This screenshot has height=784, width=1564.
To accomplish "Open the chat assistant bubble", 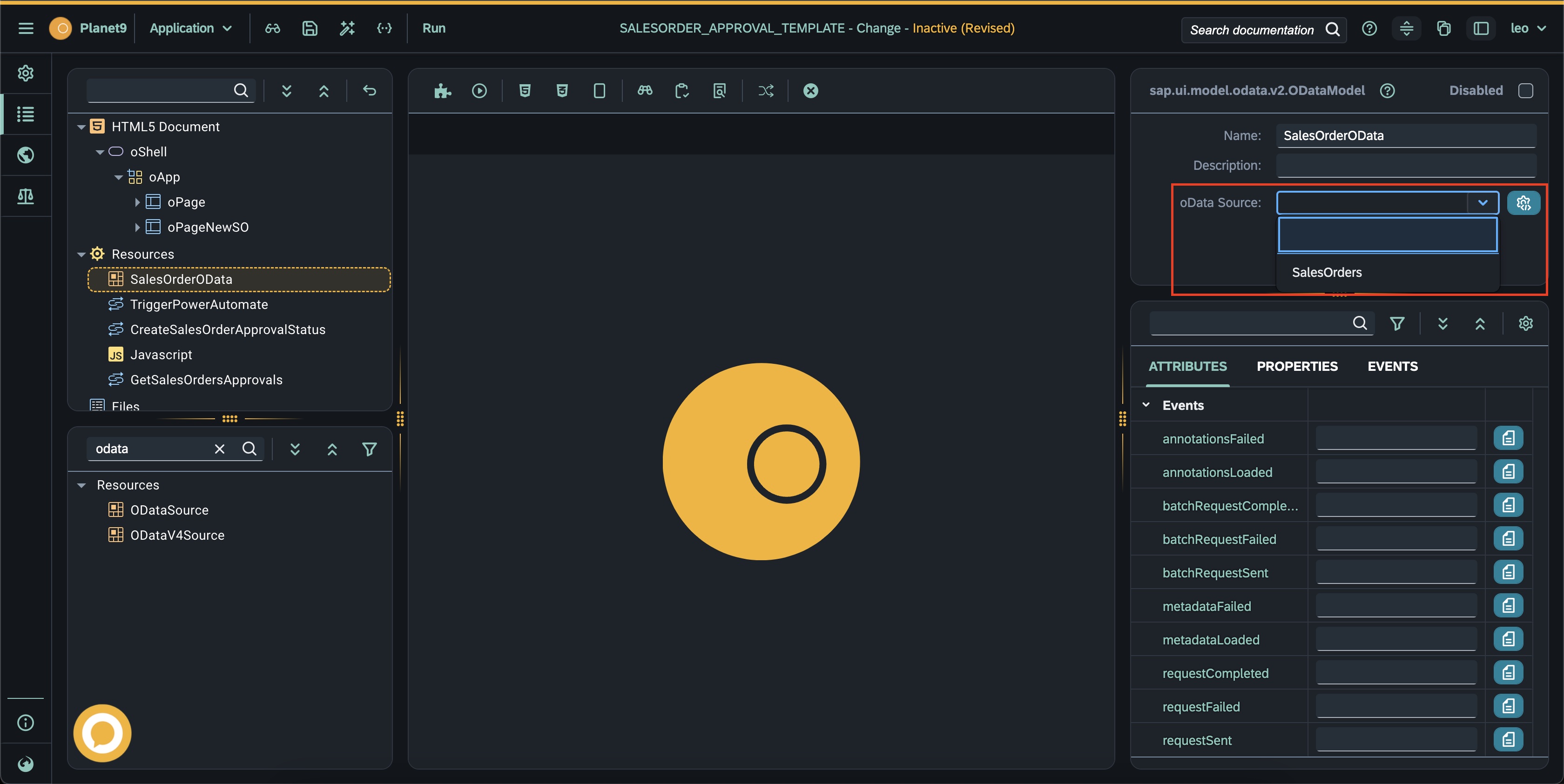I will (x=102, y=732).
